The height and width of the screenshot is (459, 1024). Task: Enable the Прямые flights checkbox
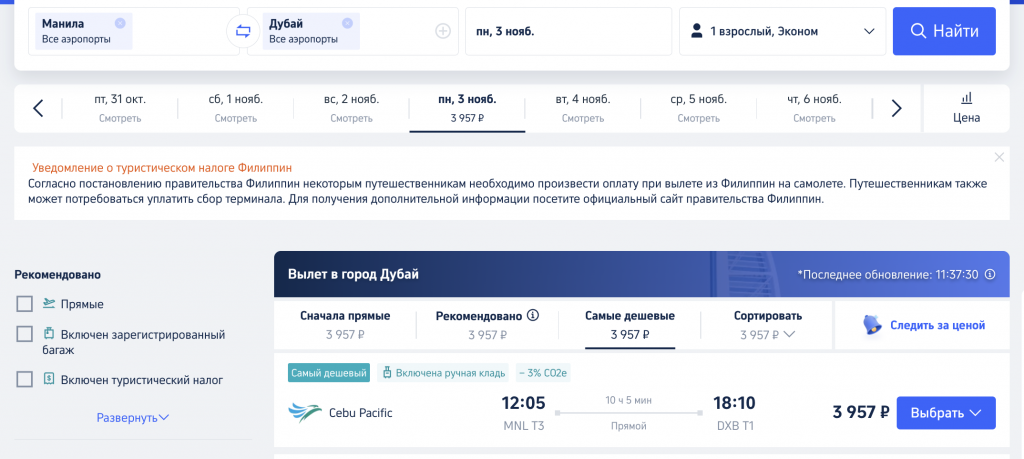pyautogui.click(x=24, y=304)
